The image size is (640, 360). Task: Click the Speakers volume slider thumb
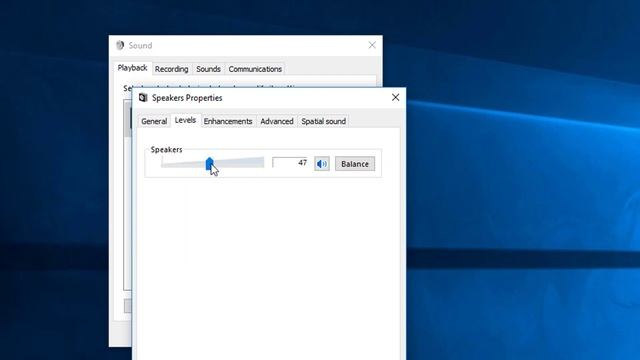coord(209,164)
